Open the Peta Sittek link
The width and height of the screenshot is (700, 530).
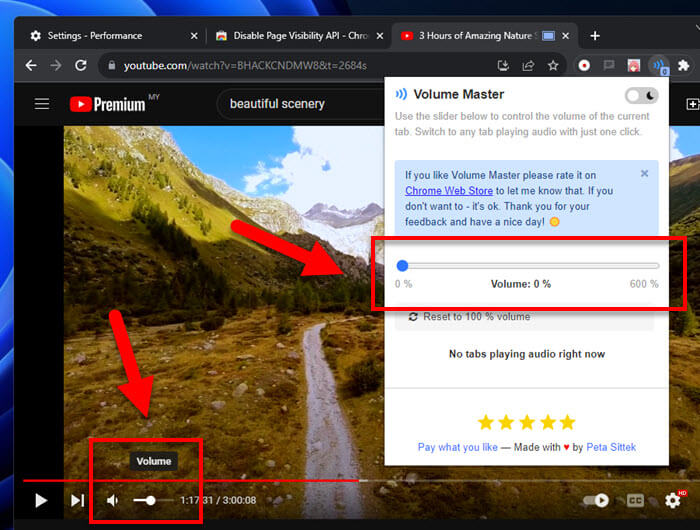tap(611, 447)
